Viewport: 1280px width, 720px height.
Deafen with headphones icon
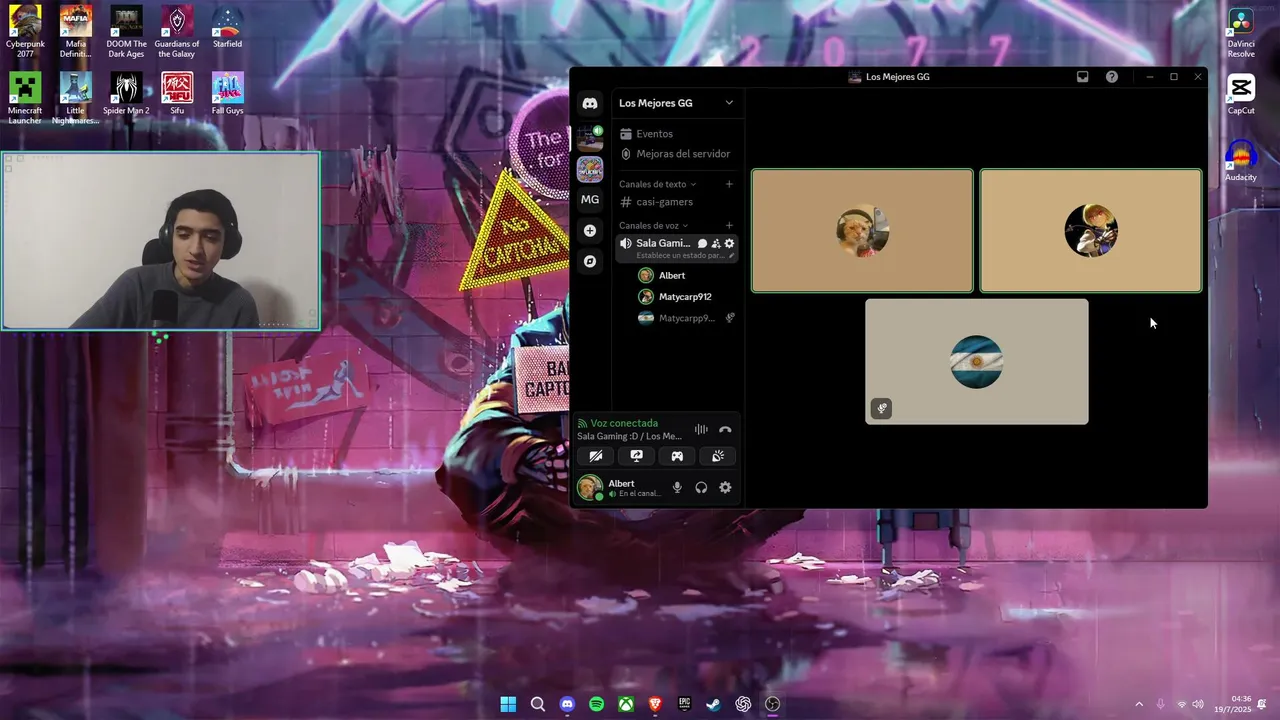pos(701,488)
